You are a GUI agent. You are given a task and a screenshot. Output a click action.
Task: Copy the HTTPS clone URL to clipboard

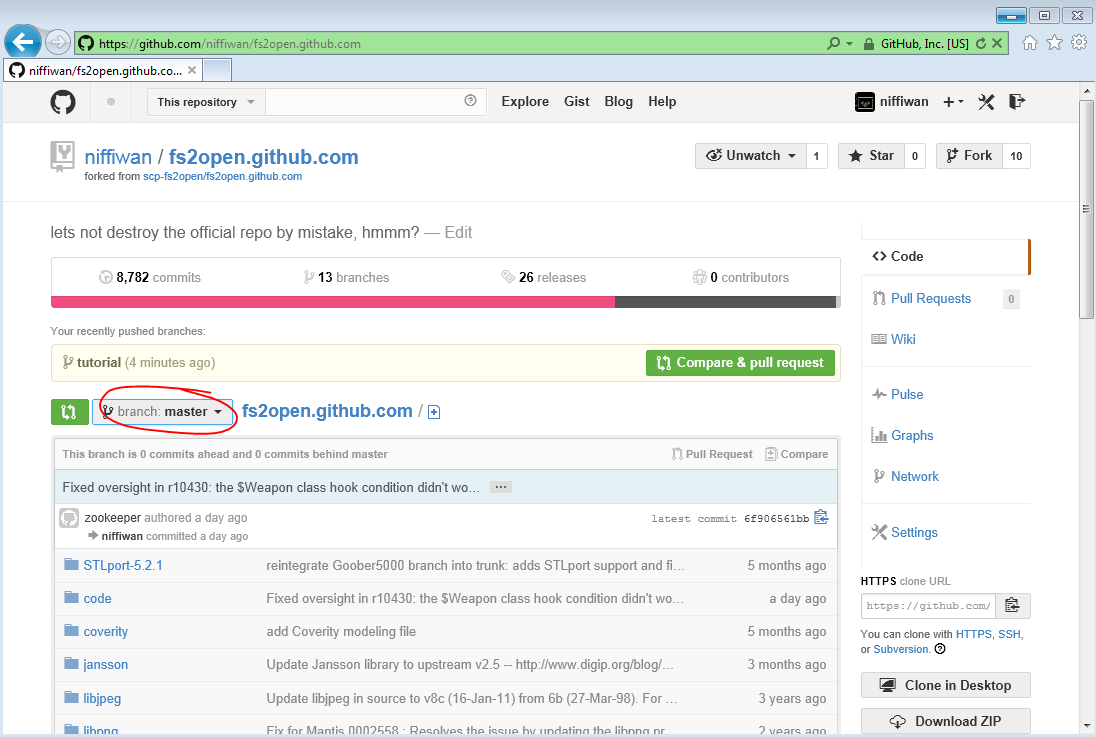[1013, 606]
